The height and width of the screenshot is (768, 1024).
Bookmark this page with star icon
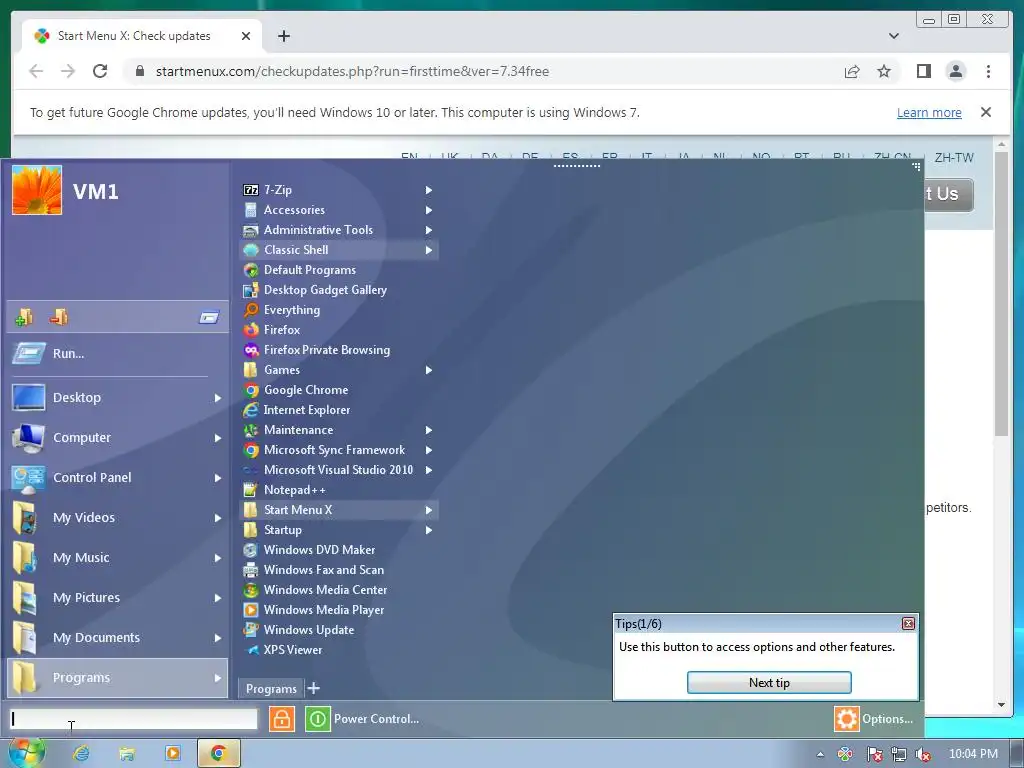884,71
